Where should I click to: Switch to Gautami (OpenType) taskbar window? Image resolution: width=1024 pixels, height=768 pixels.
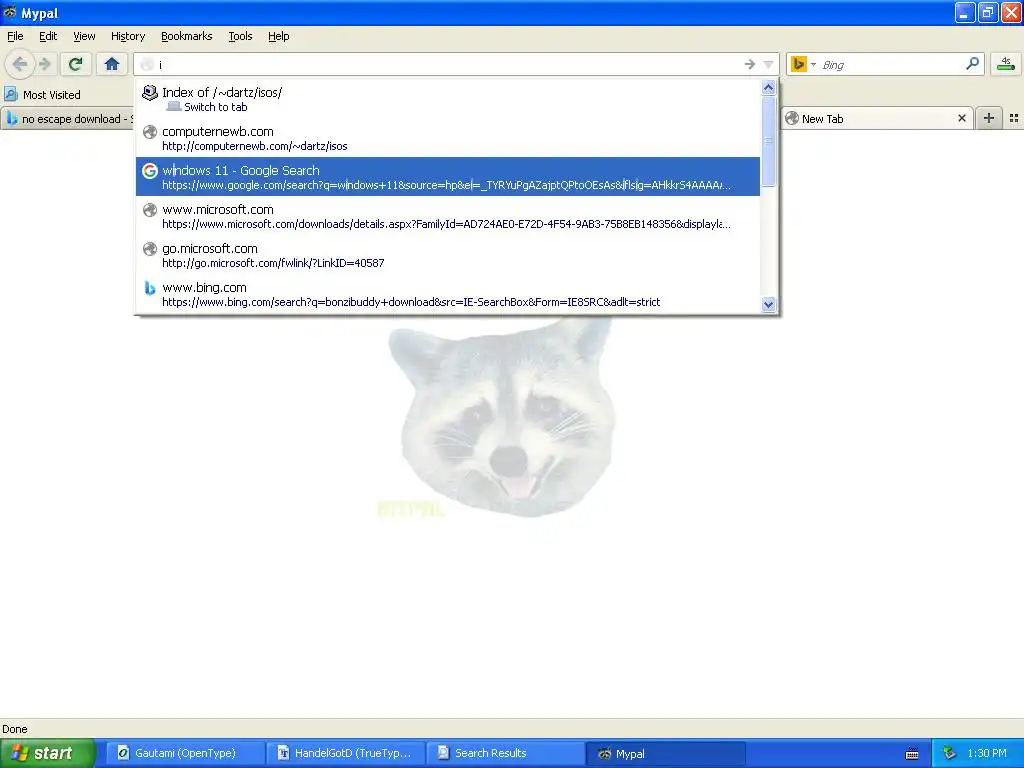[x=185, y=754]
